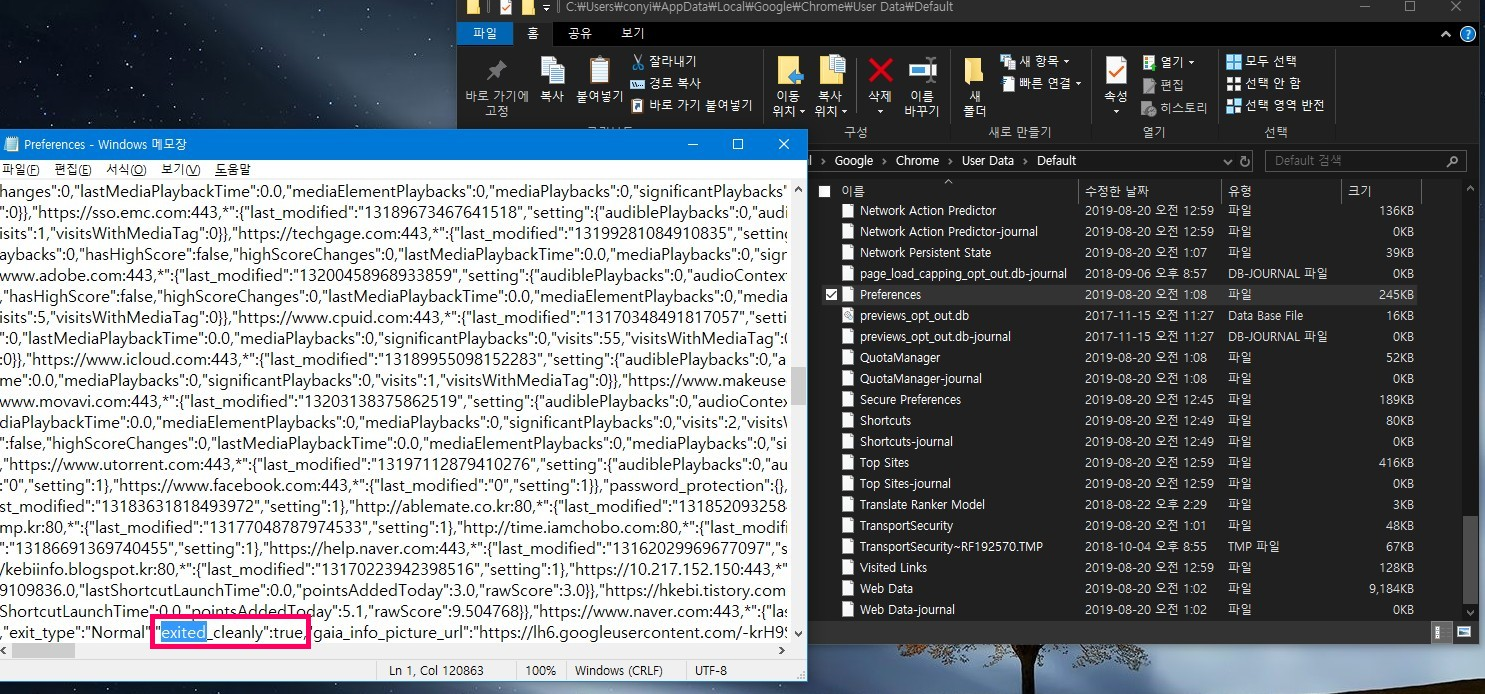
Task: Open Notepad 파일(F) menu
Action: point(20,169)
